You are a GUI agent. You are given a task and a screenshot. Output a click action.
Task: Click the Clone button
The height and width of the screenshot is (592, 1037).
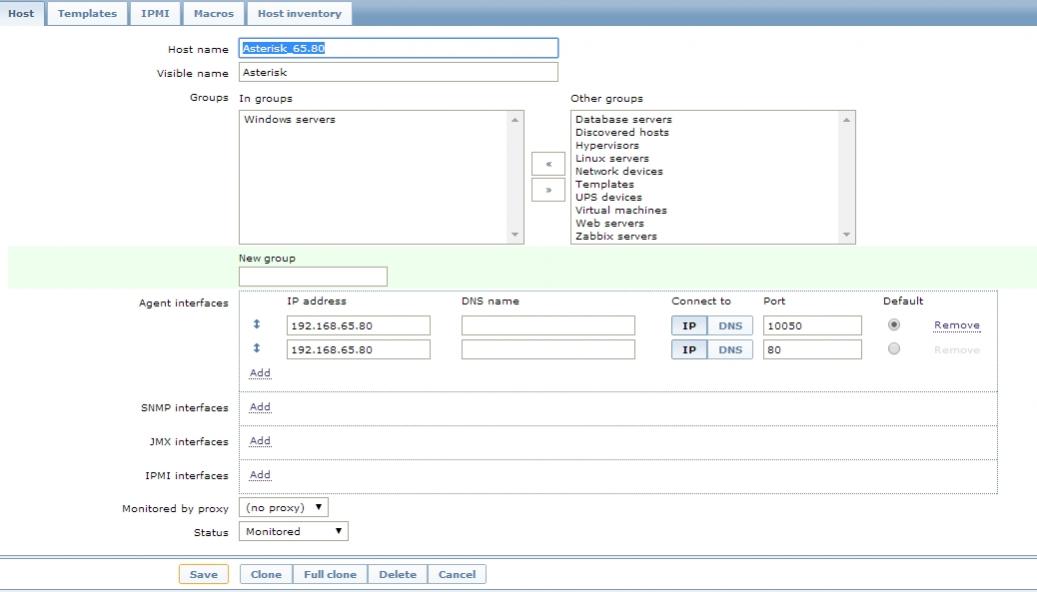click(266, 574)
